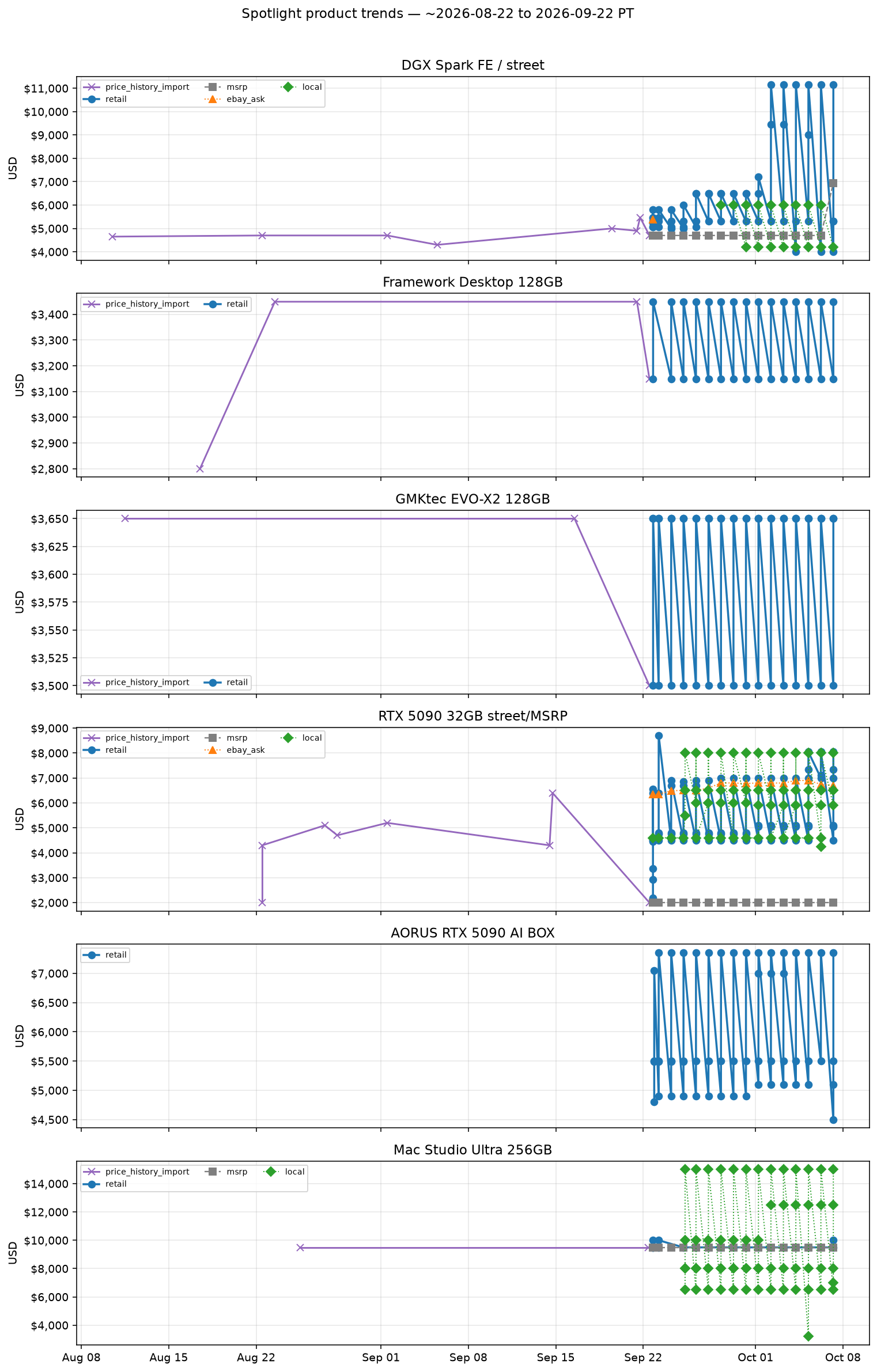Click the "Sep 22" x-axis date label
The width and height of the screenshot is (877, 1372).
click(x=643, y=1358)
